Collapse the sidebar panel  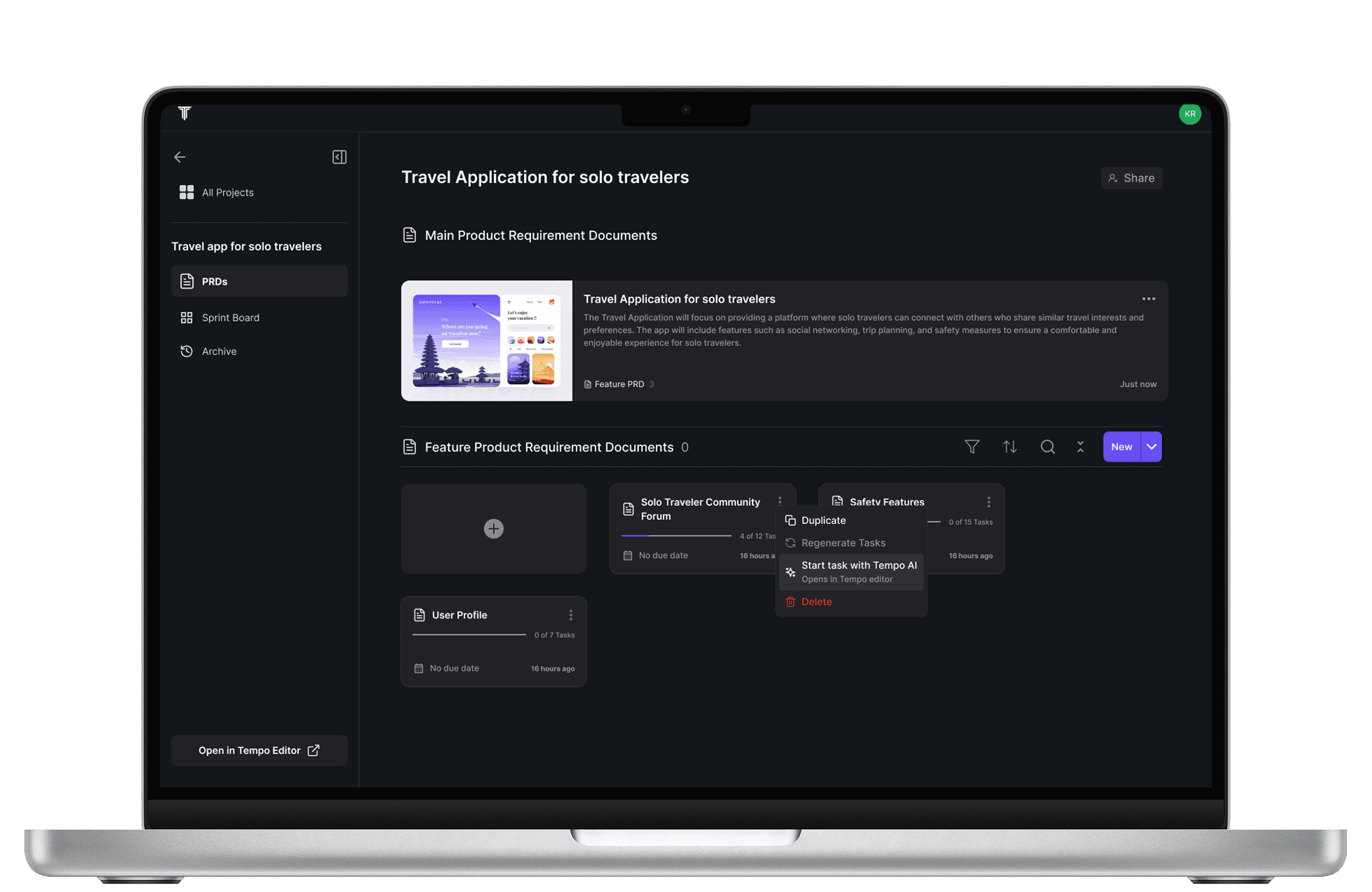(x=340, y=157)
